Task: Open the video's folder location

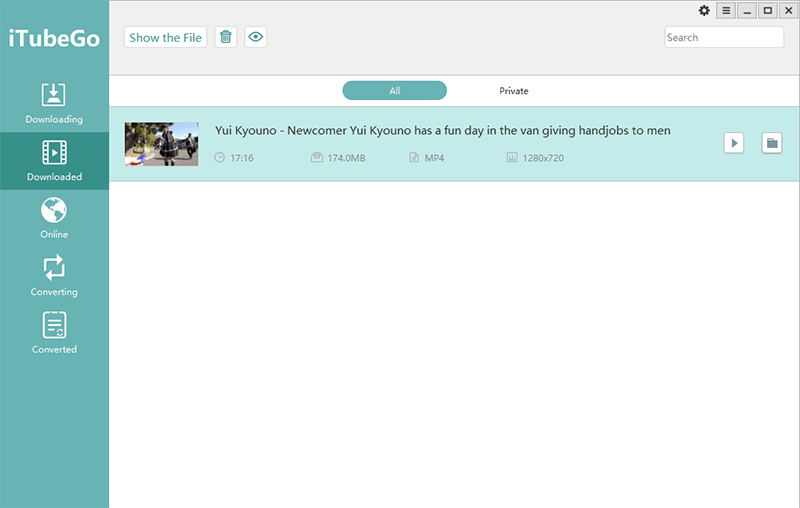Action: click(772, 143)
